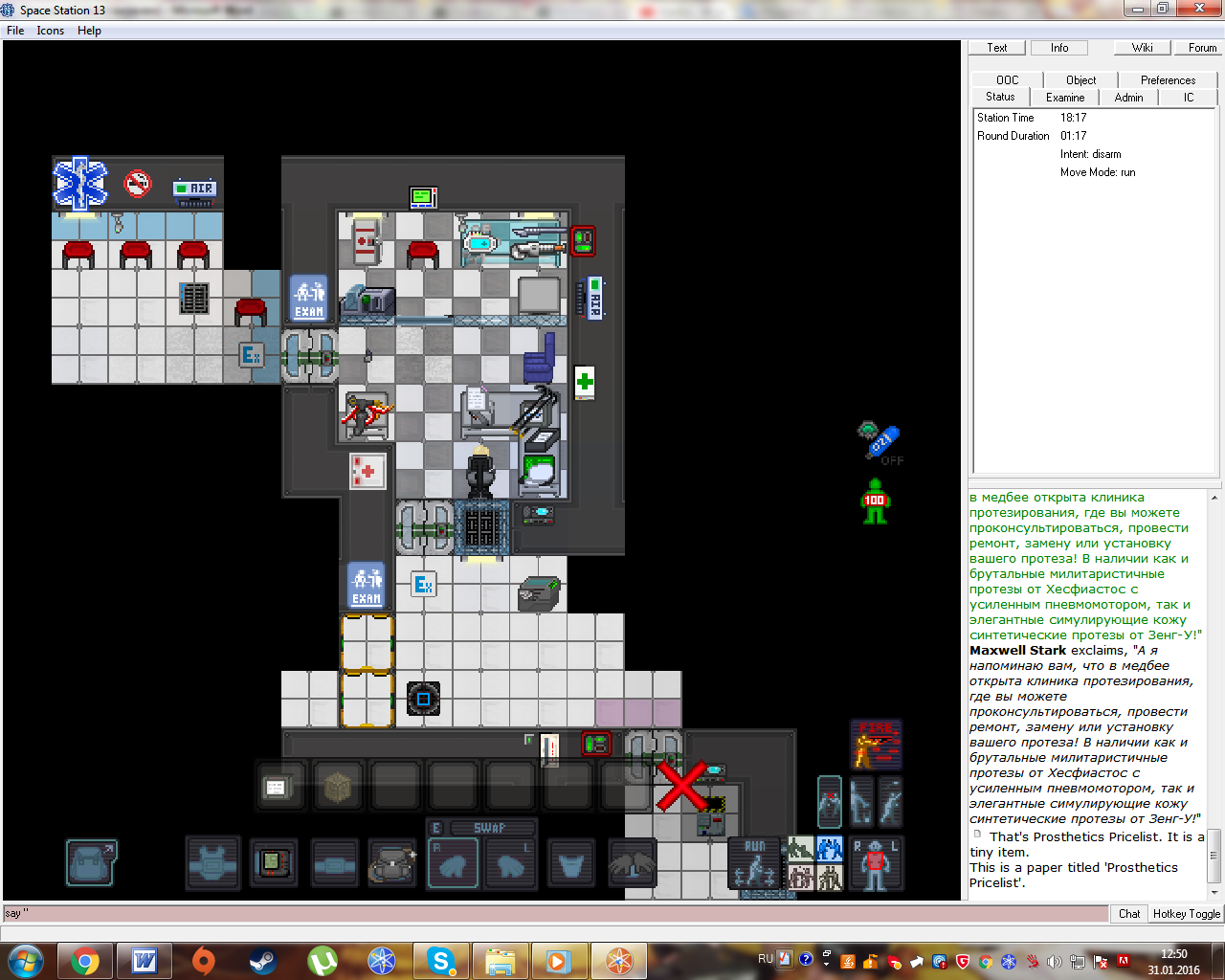Select the help intent
The height and width of the screenshot is (980, 1225).
[x=801, y=849]
